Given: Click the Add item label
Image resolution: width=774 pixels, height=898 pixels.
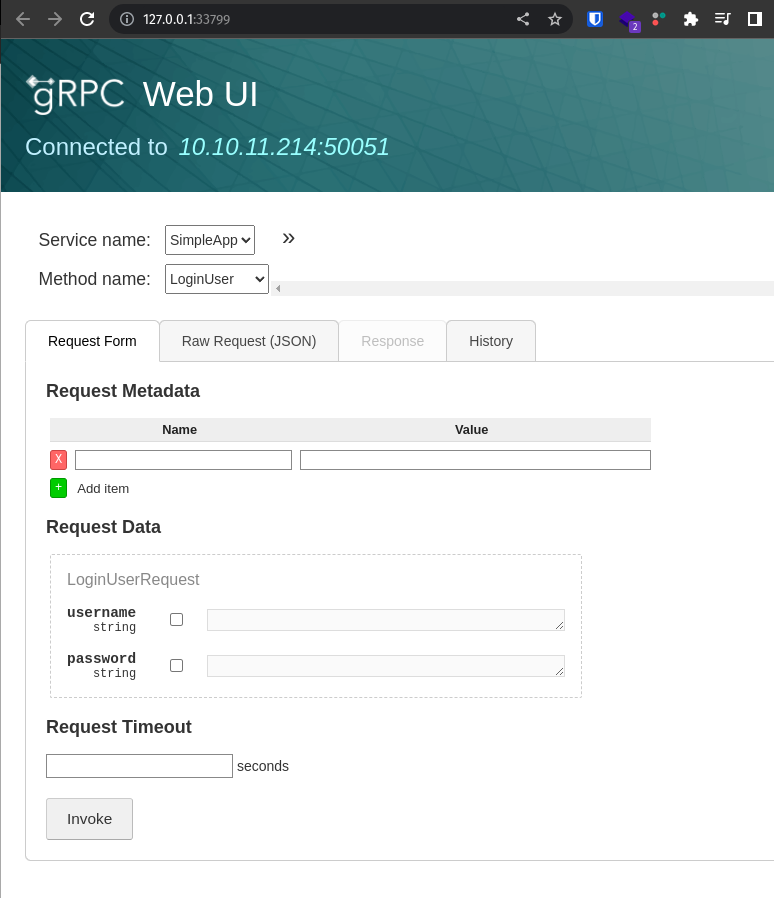Looking at the screenshot, I should click(103, 489).
